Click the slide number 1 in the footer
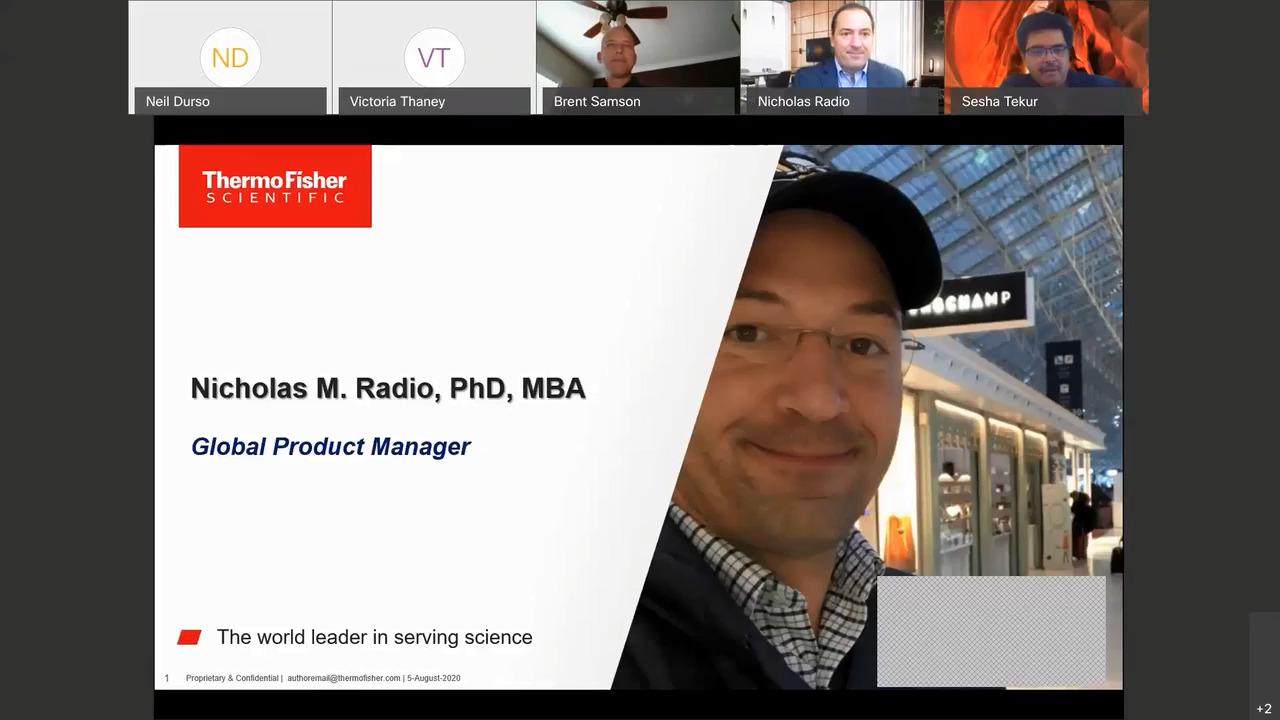 tap(167, 678)
